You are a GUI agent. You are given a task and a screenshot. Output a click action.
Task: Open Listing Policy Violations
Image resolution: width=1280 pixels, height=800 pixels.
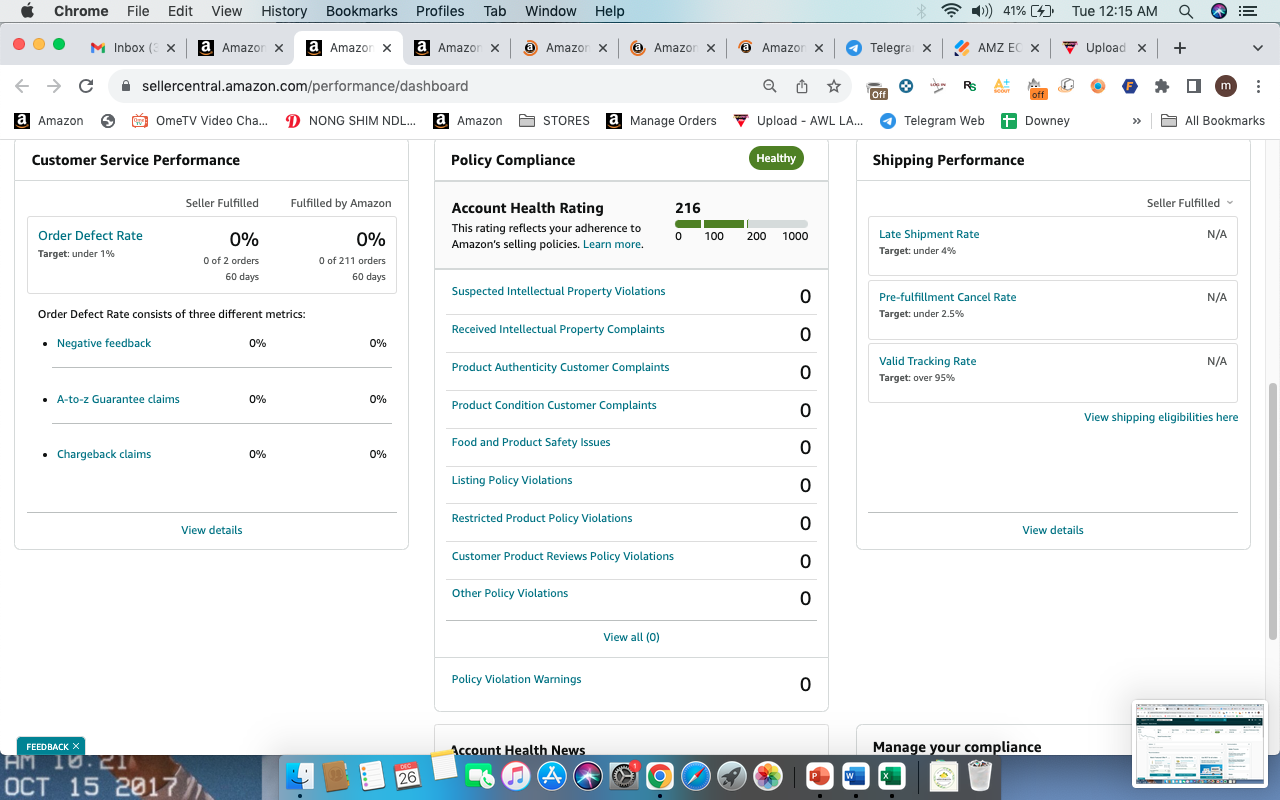512,480
